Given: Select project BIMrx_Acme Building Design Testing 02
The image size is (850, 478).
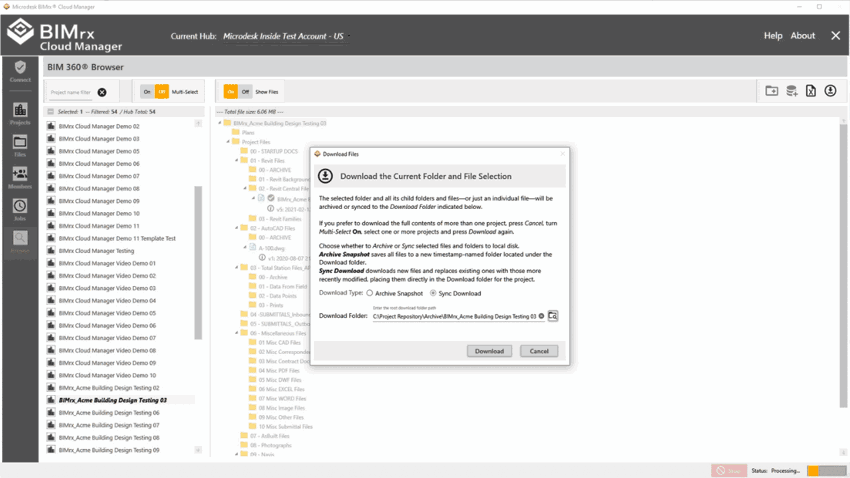Looking at the screenshot, I should click(x=109, y=388).
